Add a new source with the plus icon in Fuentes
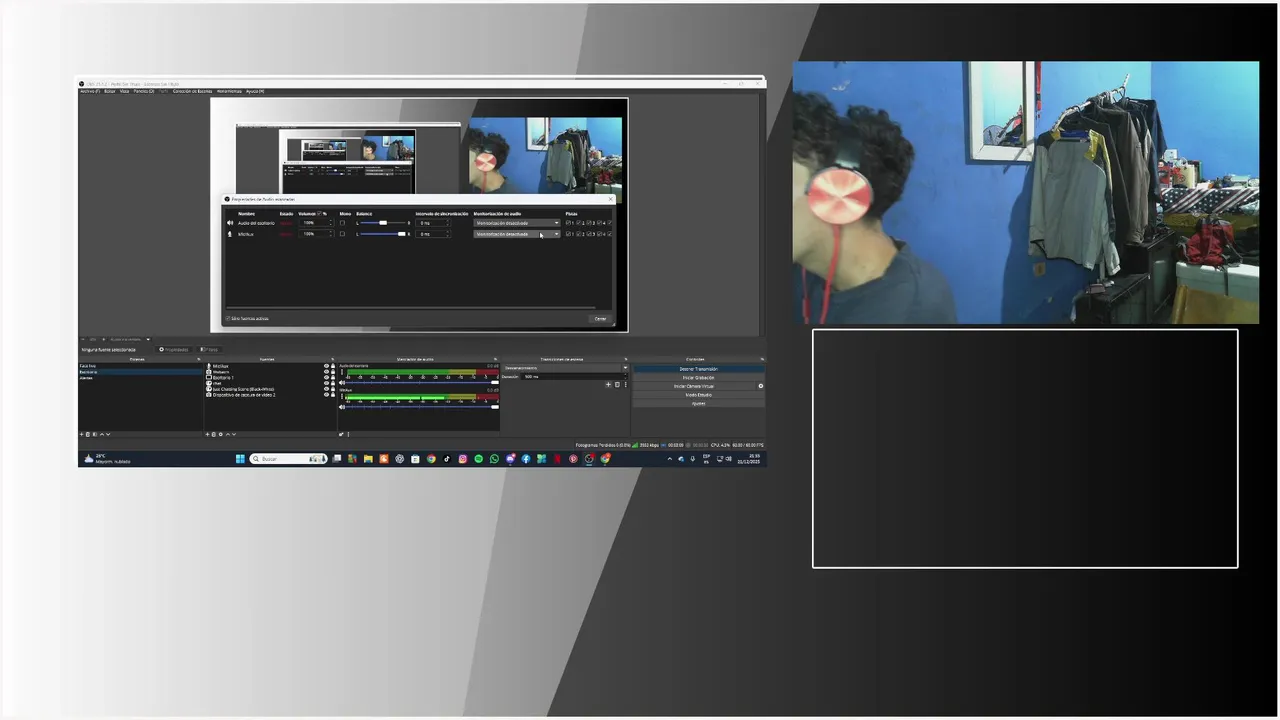The height and width of the screenshot is (720, 1280). pyautogui.click(x=207, y=434)
